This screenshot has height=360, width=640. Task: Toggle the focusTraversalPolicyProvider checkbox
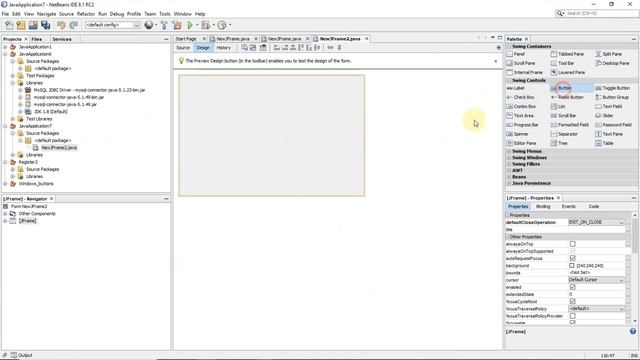coord(573,316)
